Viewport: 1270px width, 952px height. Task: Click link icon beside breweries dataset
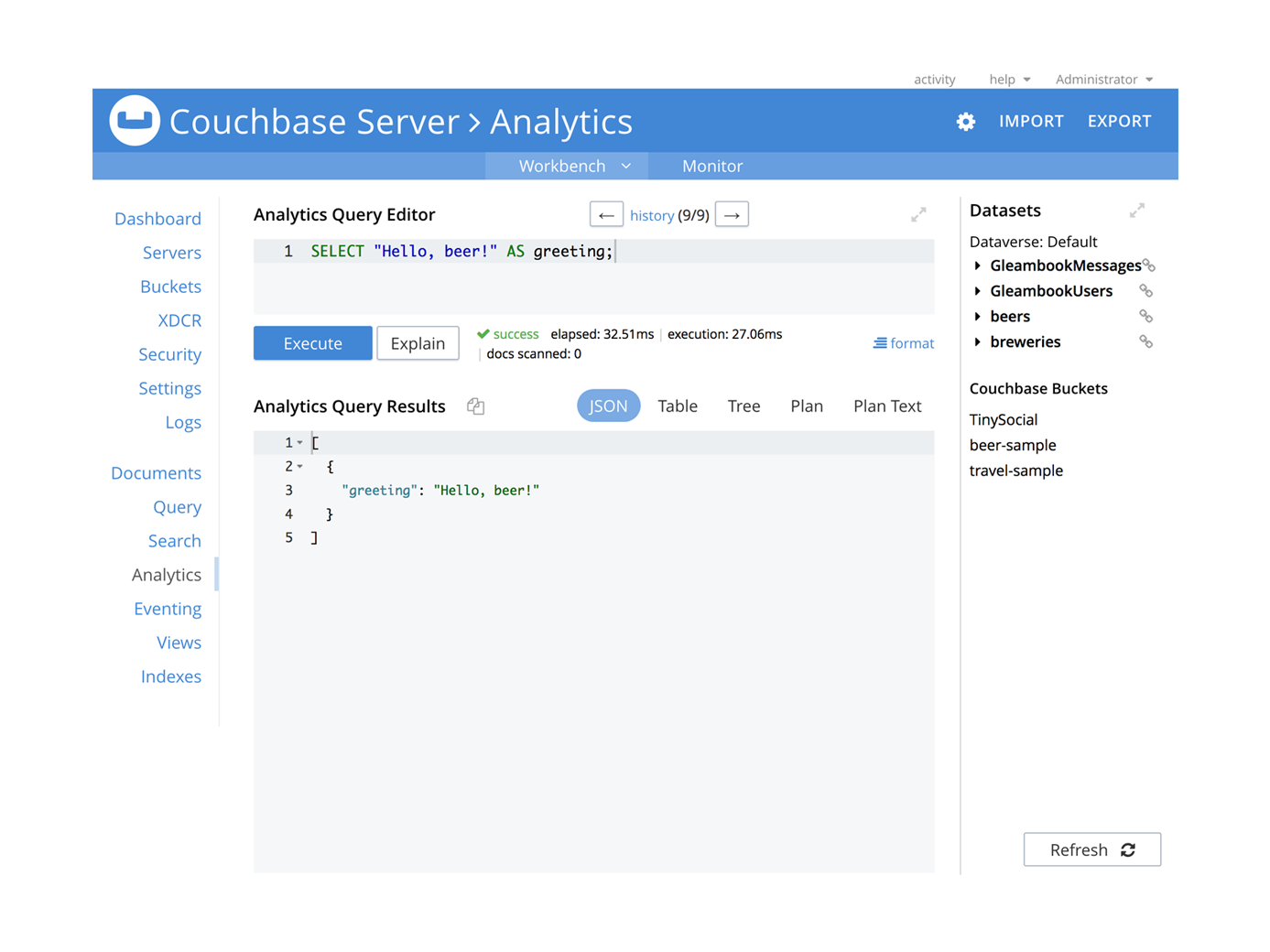(x=1145, y=341)
